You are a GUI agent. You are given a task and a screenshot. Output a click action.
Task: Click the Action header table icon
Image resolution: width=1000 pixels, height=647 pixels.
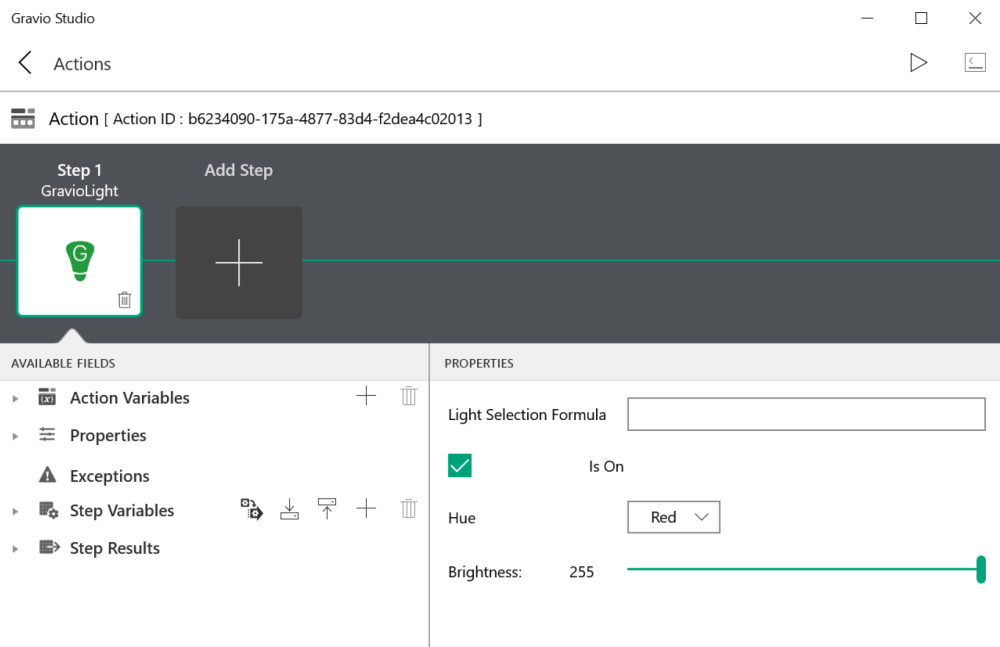coord(23,119)
